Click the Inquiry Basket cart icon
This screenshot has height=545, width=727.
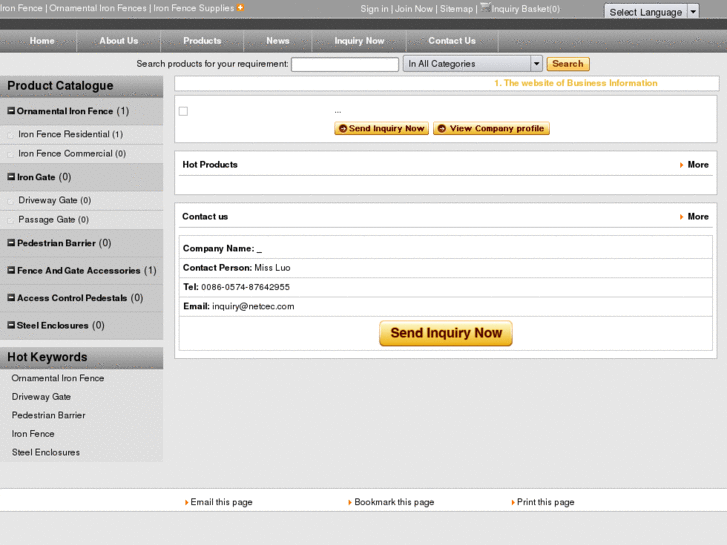485,8
